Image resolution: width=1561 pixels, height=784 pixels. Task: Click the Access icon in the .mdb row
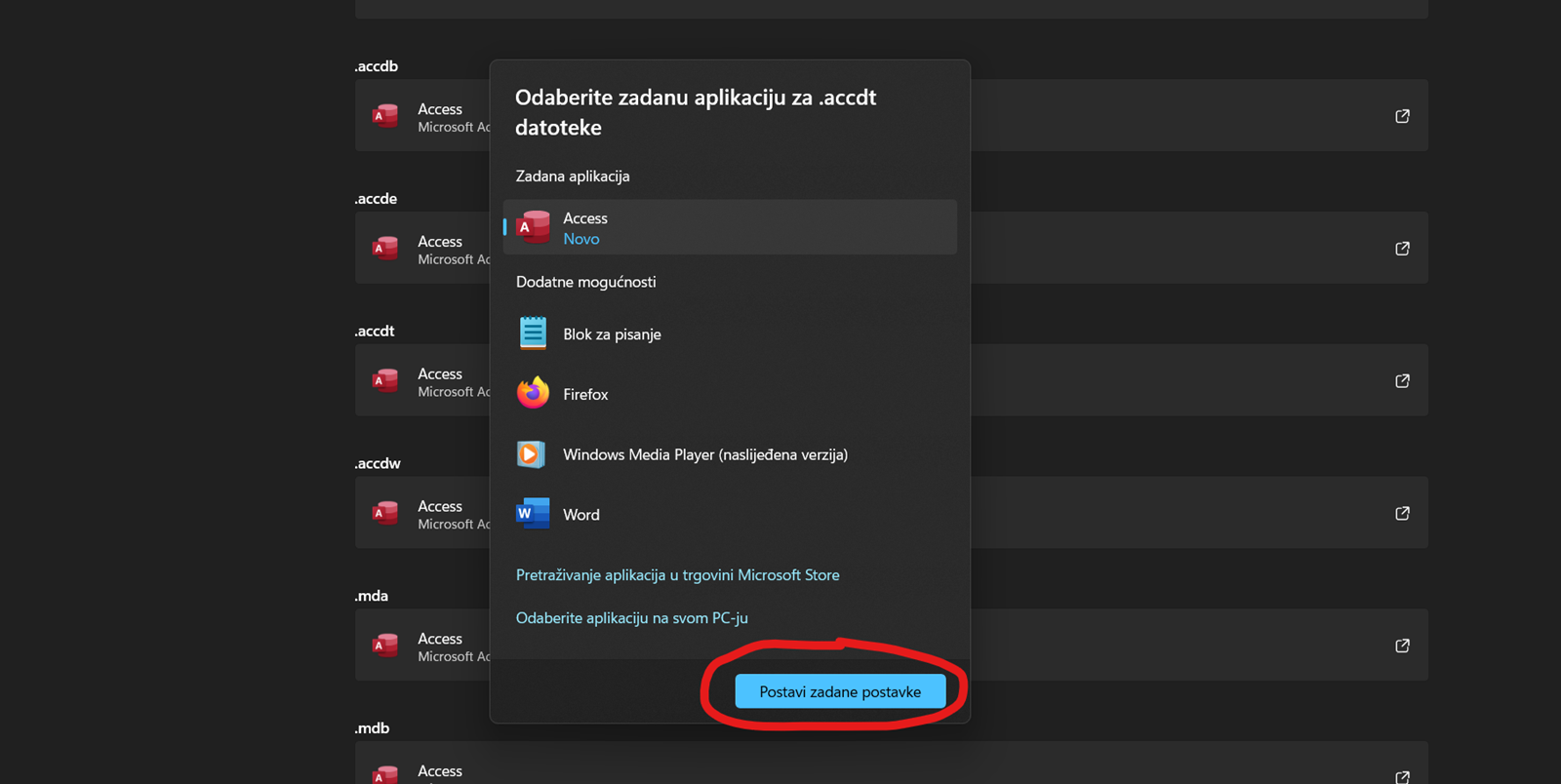point(384,775)
